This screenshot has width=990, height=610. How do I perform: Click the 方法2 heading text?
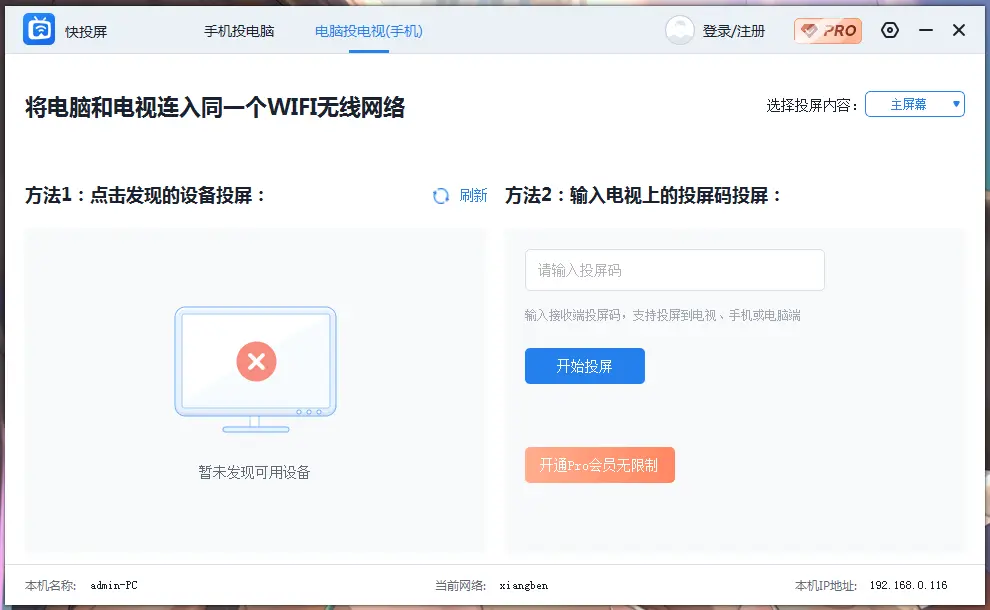[643, 196]
